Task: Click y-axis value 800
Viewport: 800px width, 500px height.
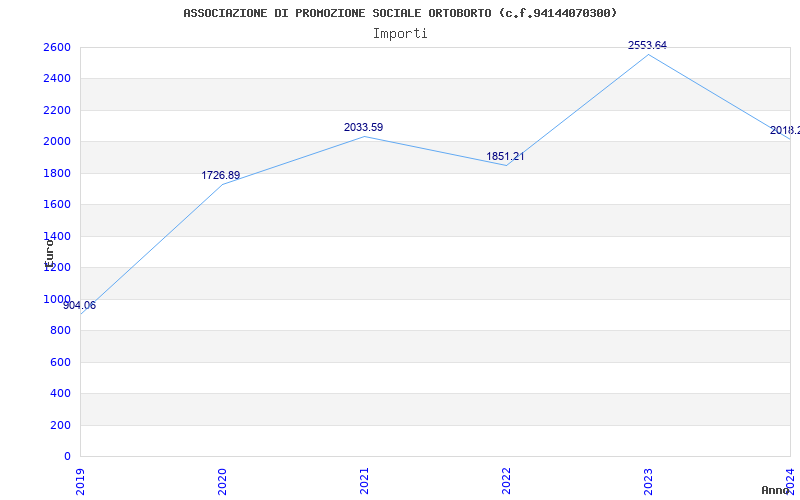Action: 60,331
